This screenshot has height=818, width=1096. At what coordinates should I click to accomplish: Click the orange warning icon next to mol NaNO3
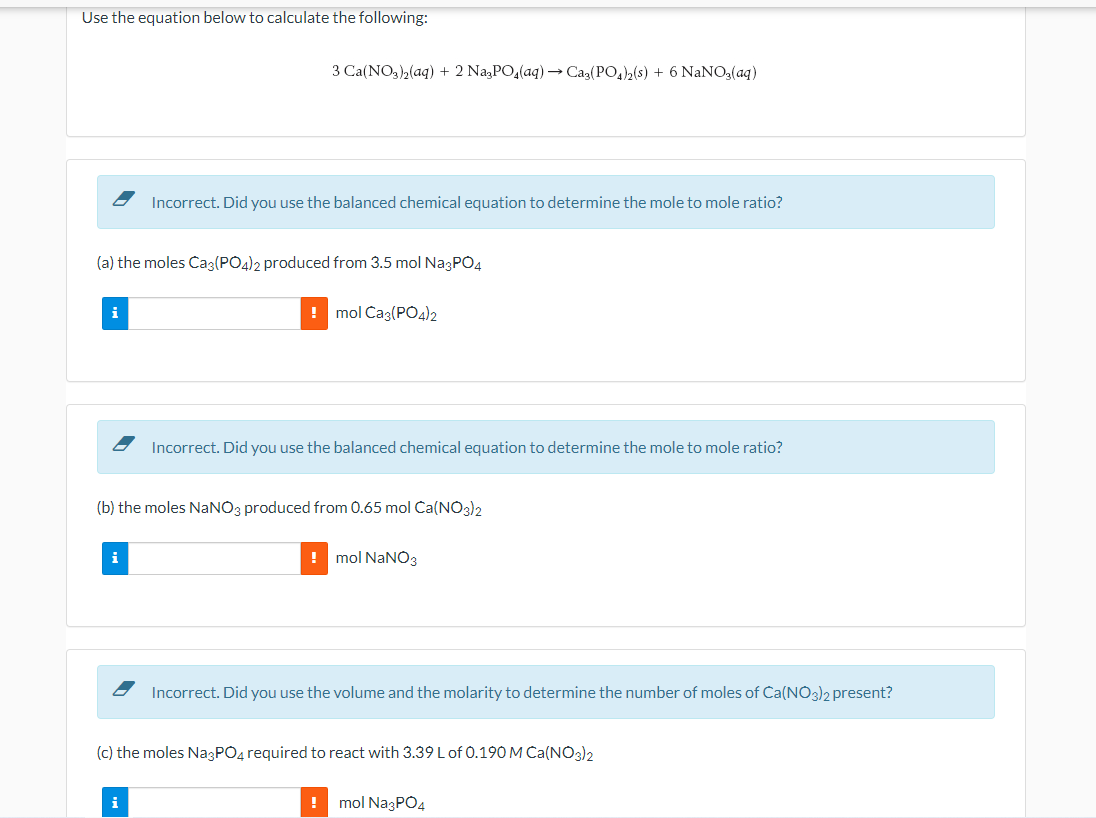[313, 558]
